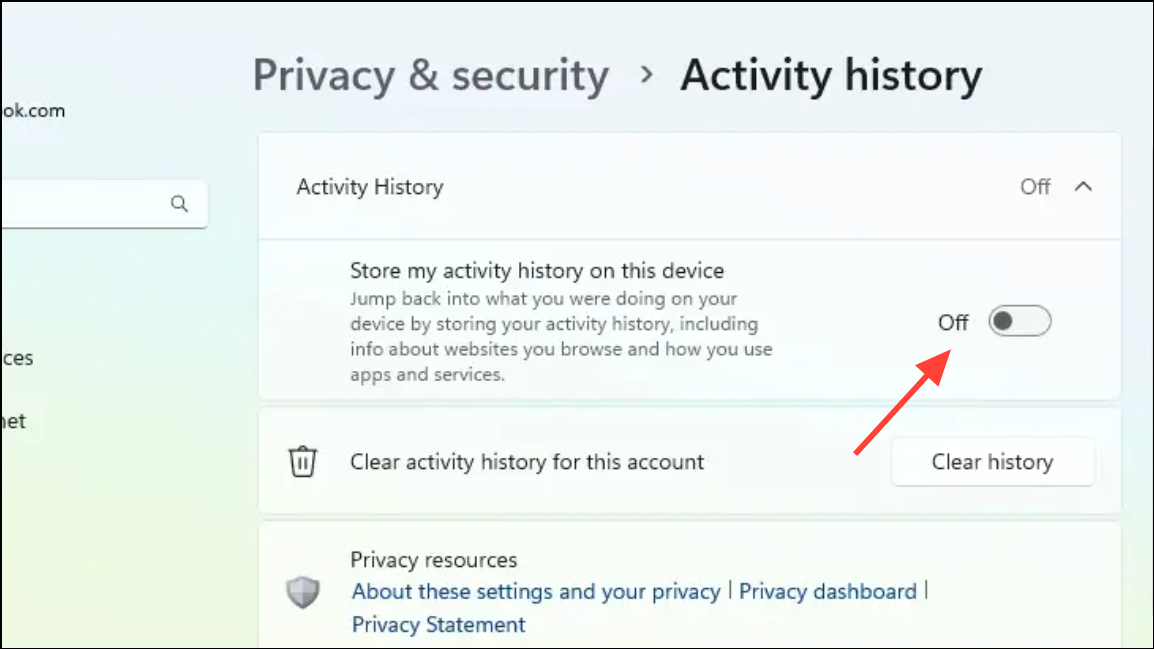Collapse the Activity History section chevron
Image resolution: width=1154 pixels, height=649 pixels.
[x=1083, y=187]
